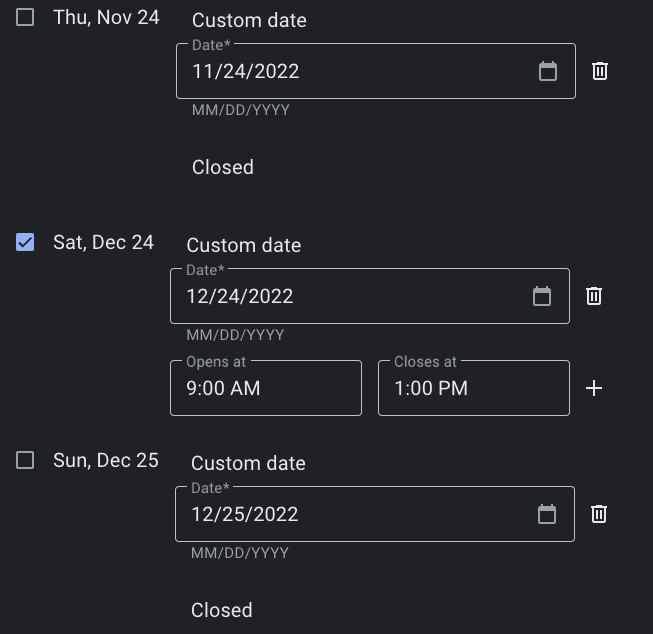This screenshot has width=653, height=634.
Task: Click the Closed text under 12/25/2022
Action: (222, 610)
